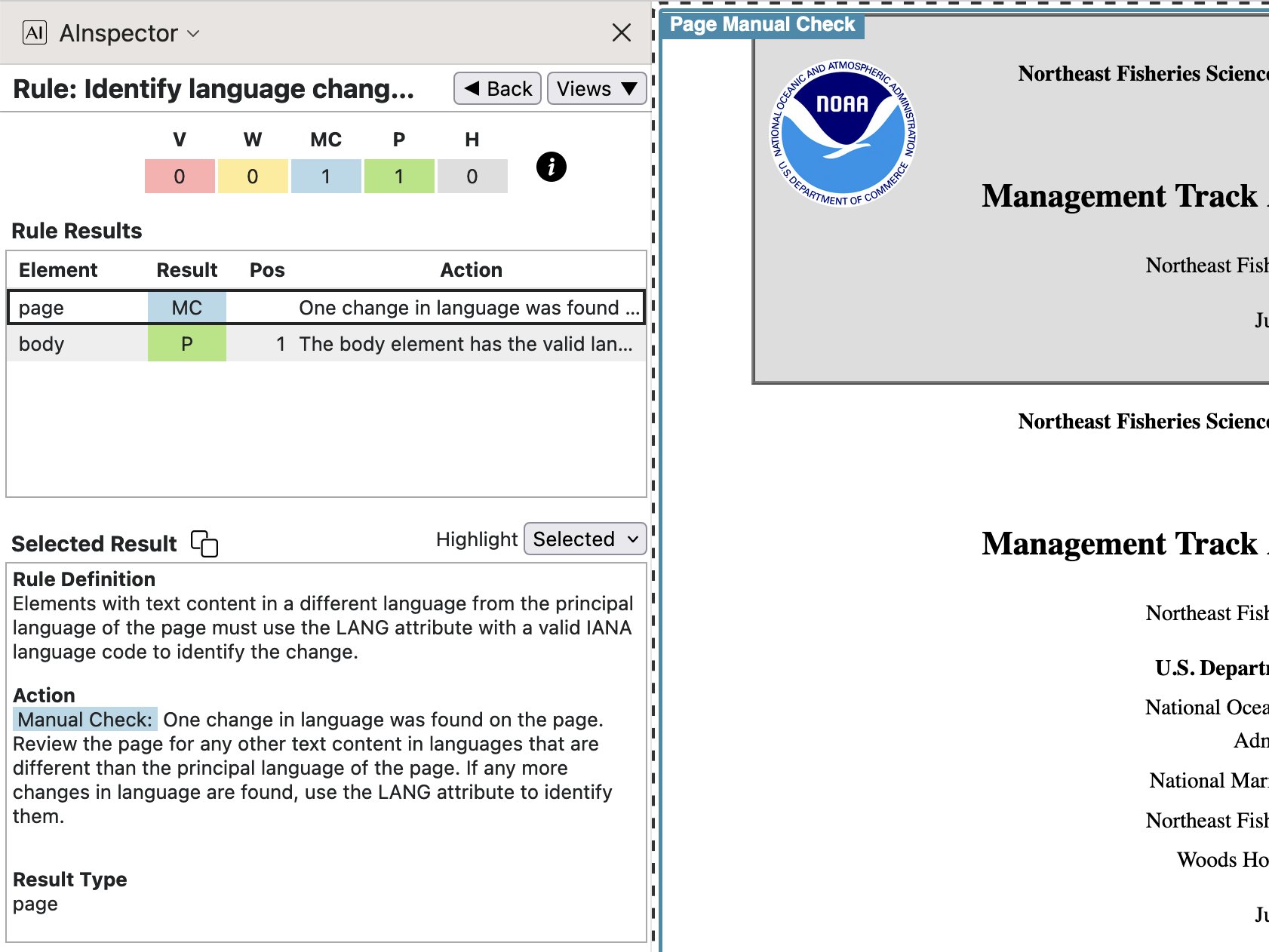
Task: Sort by the Element column header
Action: [58, 270]
